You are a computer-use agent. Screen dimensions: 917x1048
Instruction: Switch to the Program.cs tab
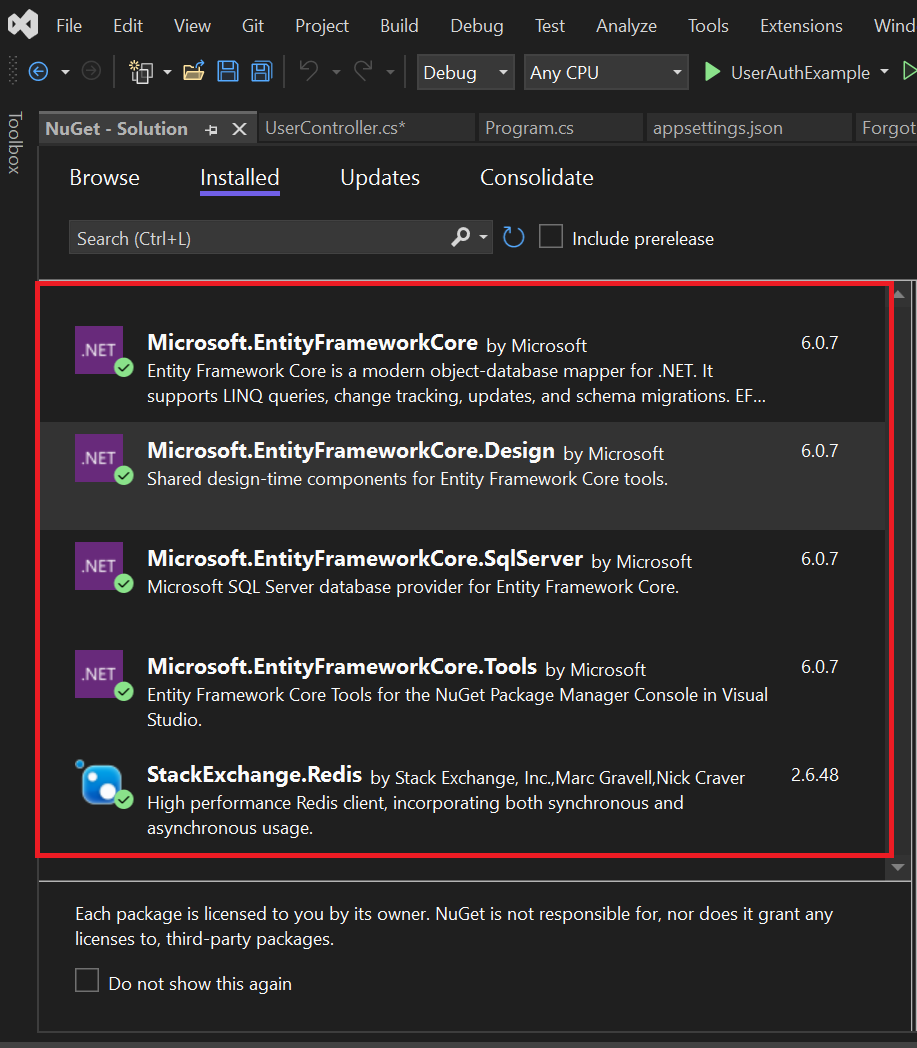(561, 128)
